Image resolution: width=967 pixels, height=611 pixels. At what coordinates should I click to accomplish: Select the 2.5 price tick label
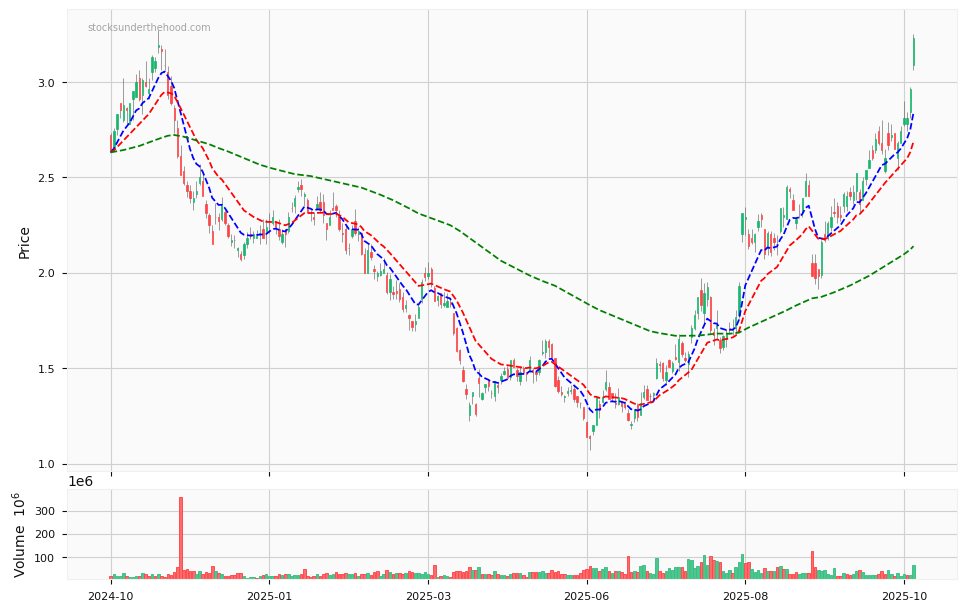click(x=46, y=178)
